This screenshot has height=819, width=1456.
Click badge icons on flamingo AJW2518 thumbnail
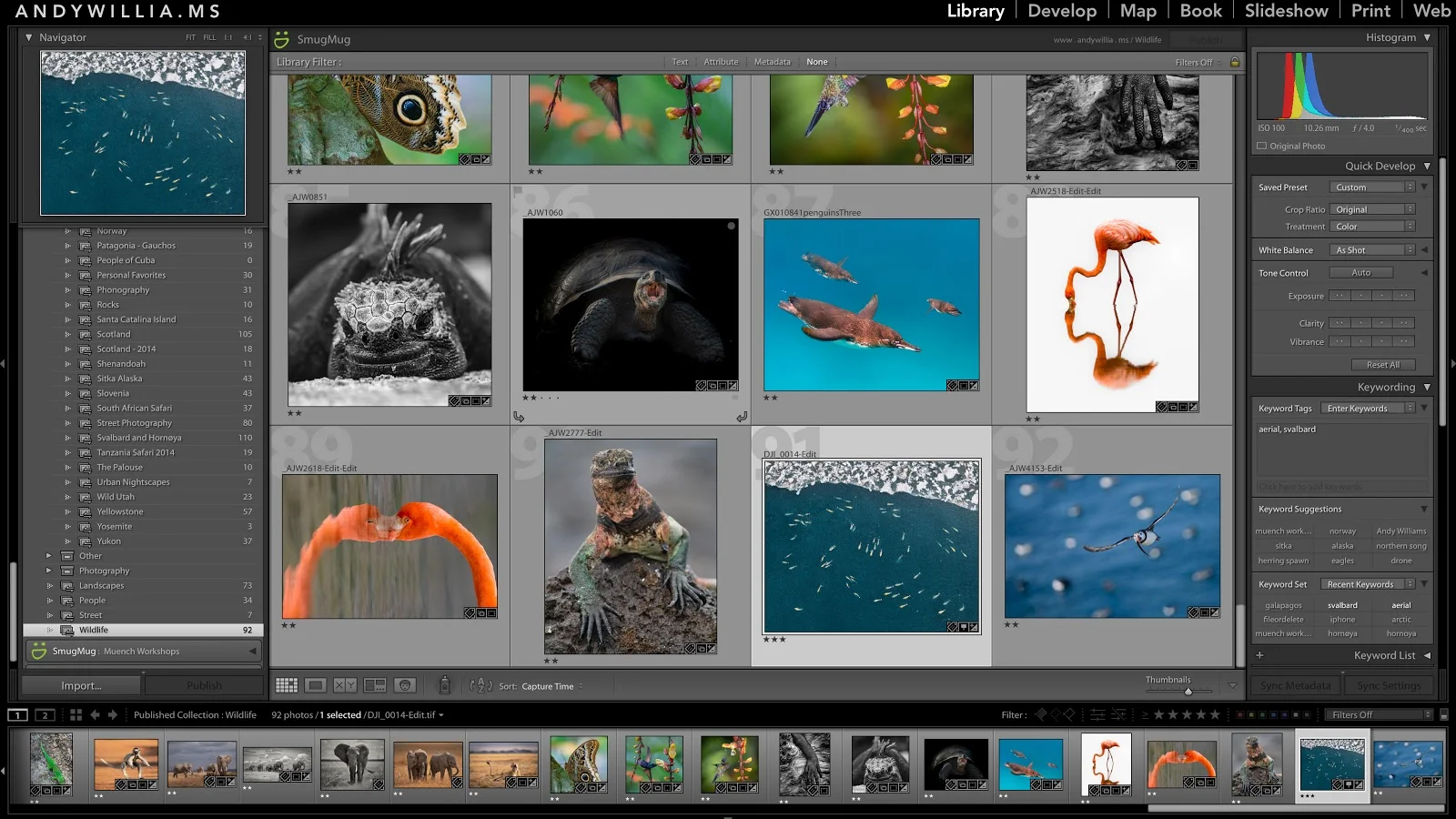coord(1177,407)
